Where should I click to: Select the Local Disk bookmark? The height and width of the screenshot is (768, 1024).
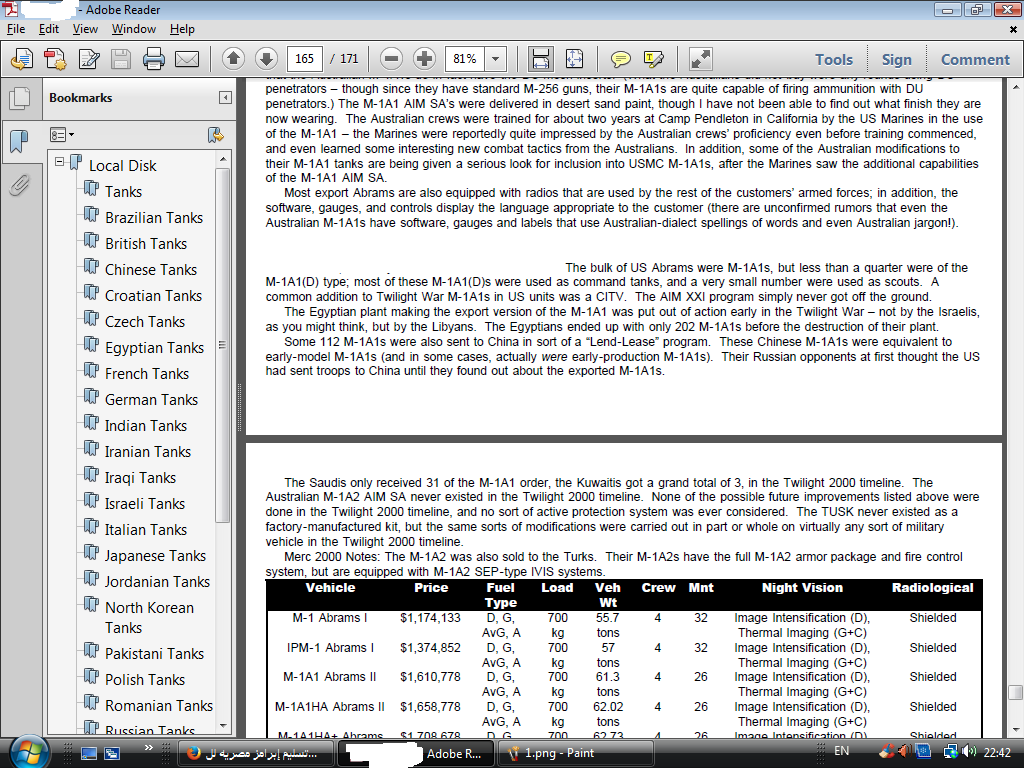[123, 166]
